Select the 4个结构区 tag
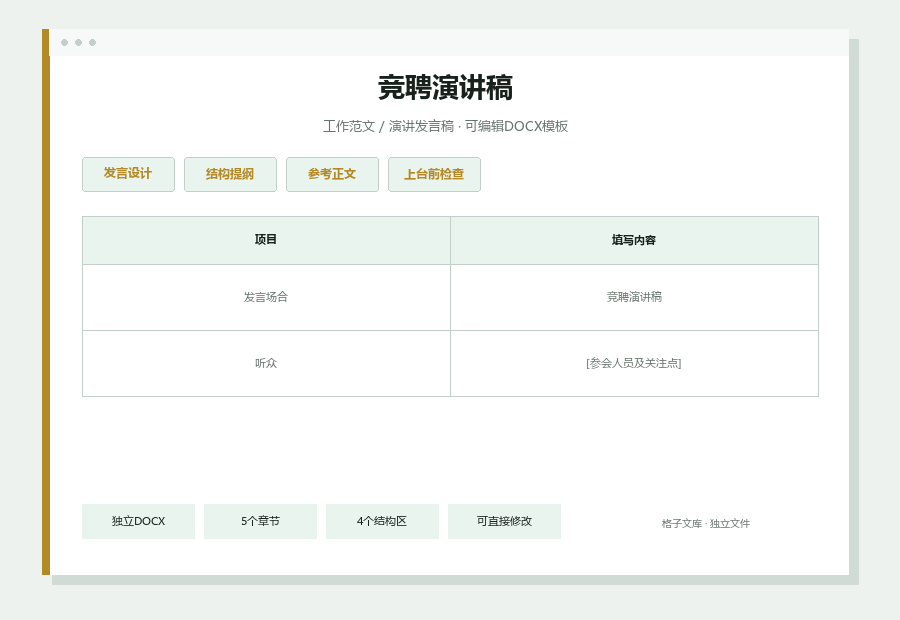Image resolution: width=900 pixels, height=620 pixels. pyautogui.click(x=382, y=521)
